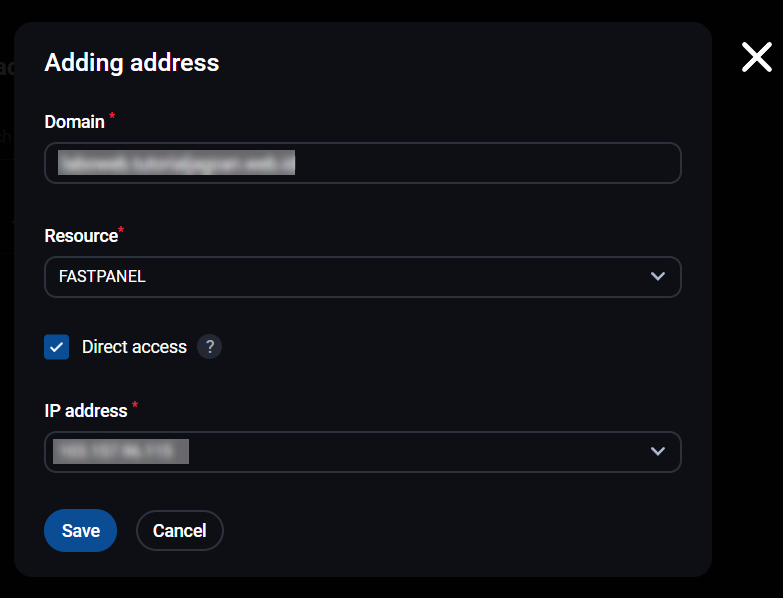Click the red required asterisk beside Domain
This screenshot has height=598, width=783.
[x=112, y=116]
